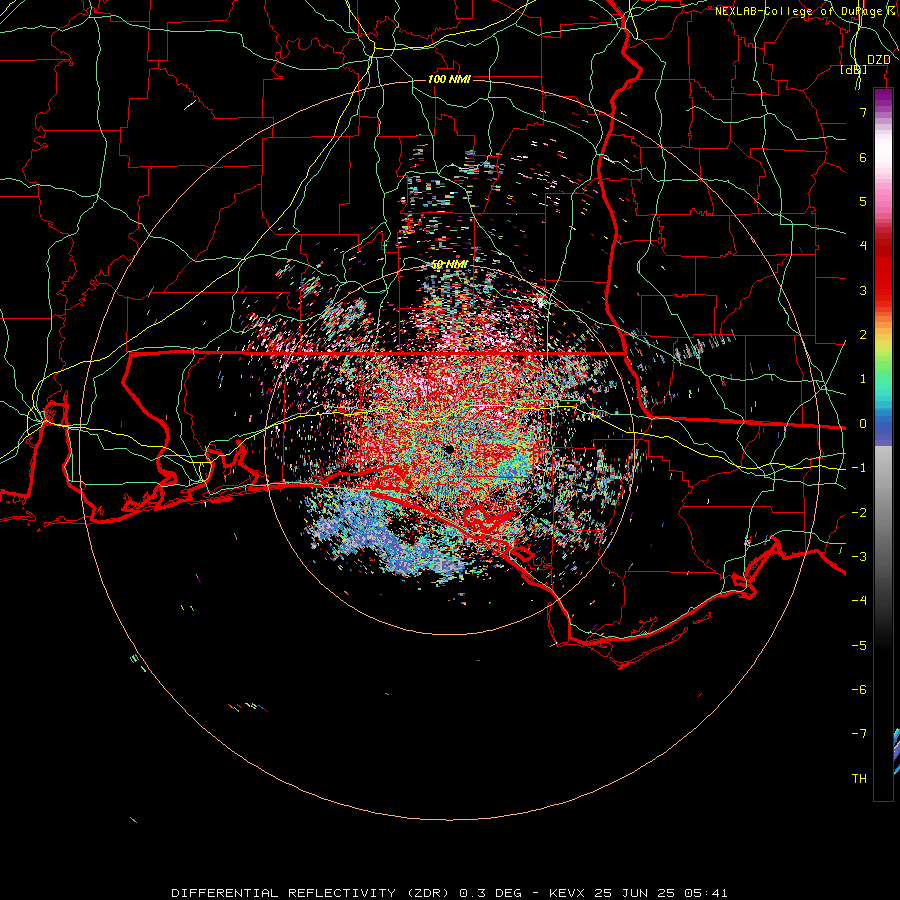
Task: Click the "5" value on the scale
Action: click(x=863, y=201)
